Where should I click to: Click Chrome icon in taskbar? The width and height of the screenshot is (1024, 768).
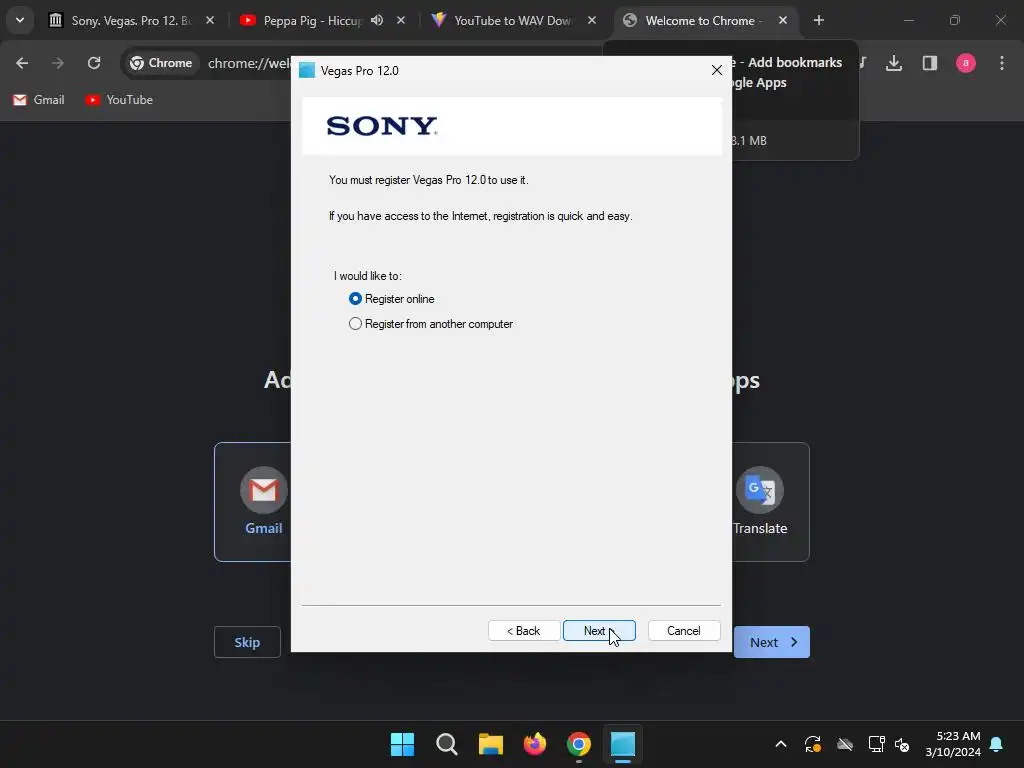click(579, 744)
